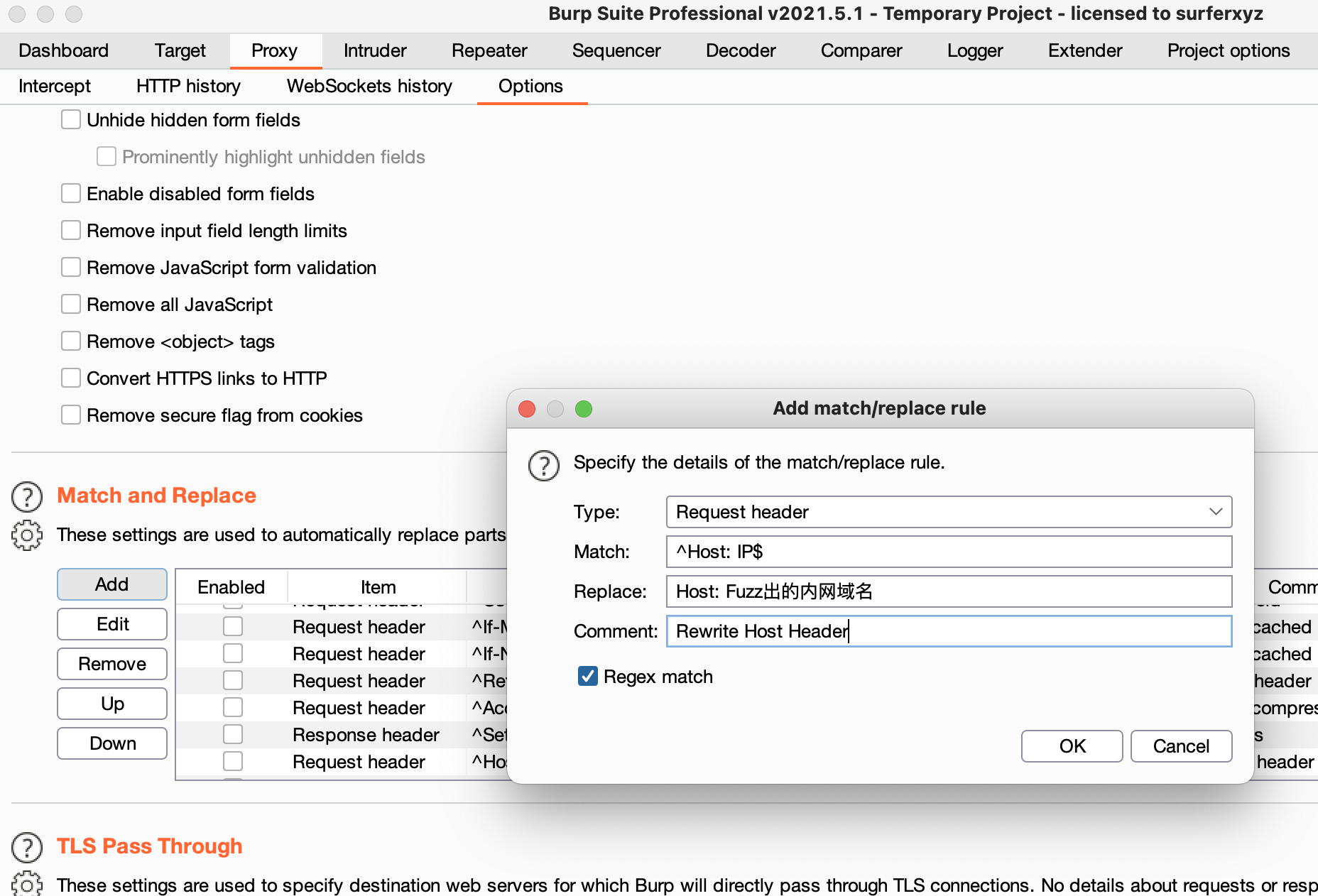Confirm the rule with OK
The image size is (1318, 896).
coord(1072,746)
